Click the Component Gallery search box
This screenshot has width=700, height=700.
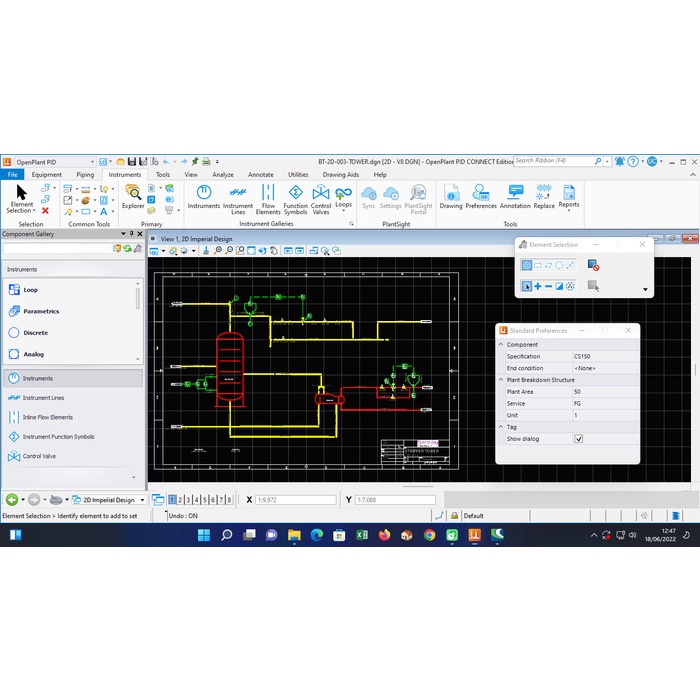[x=57, y=249]
